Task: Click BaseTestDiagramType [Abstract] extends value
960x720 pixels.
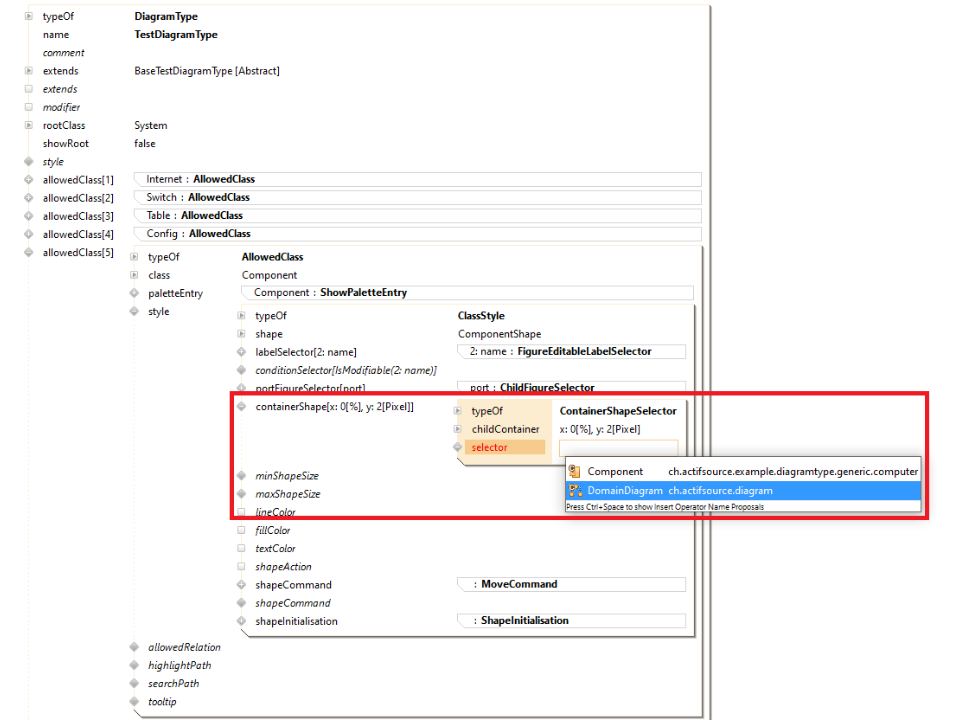Action: click(x=207, y=71)
